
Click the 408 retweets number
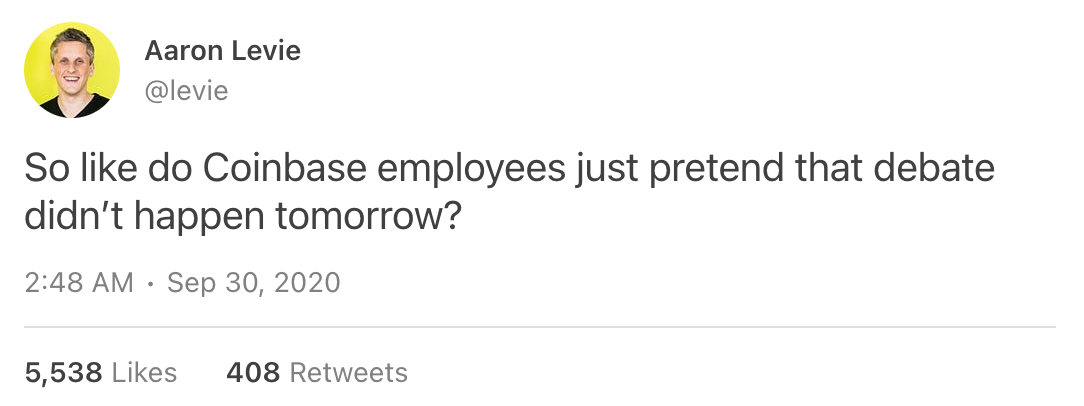pos(252,373)
